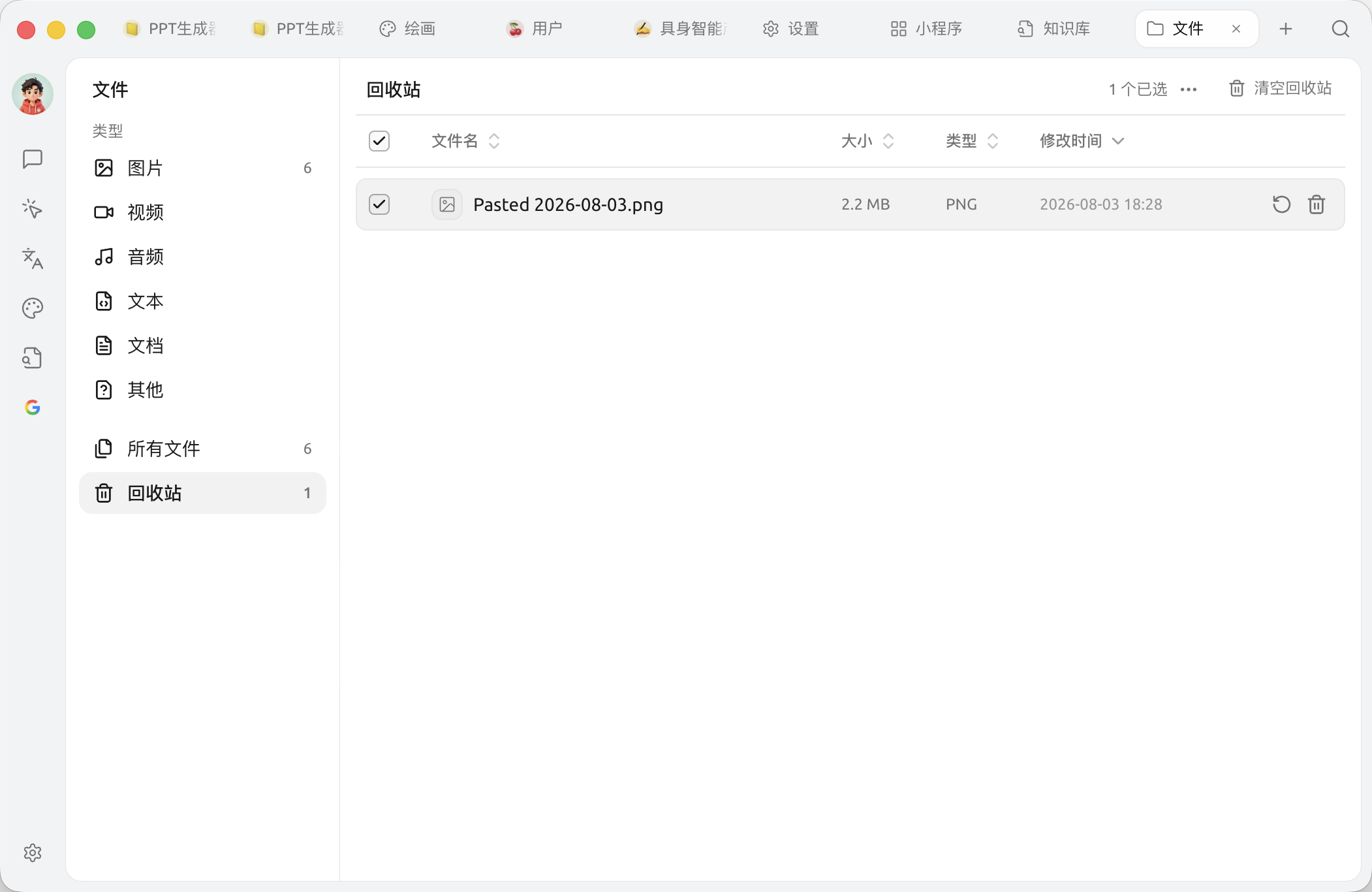Viewport: 1372px width, 892px height.
Task: Switch to the 小程序 tab
Action: tap(927, 29)
